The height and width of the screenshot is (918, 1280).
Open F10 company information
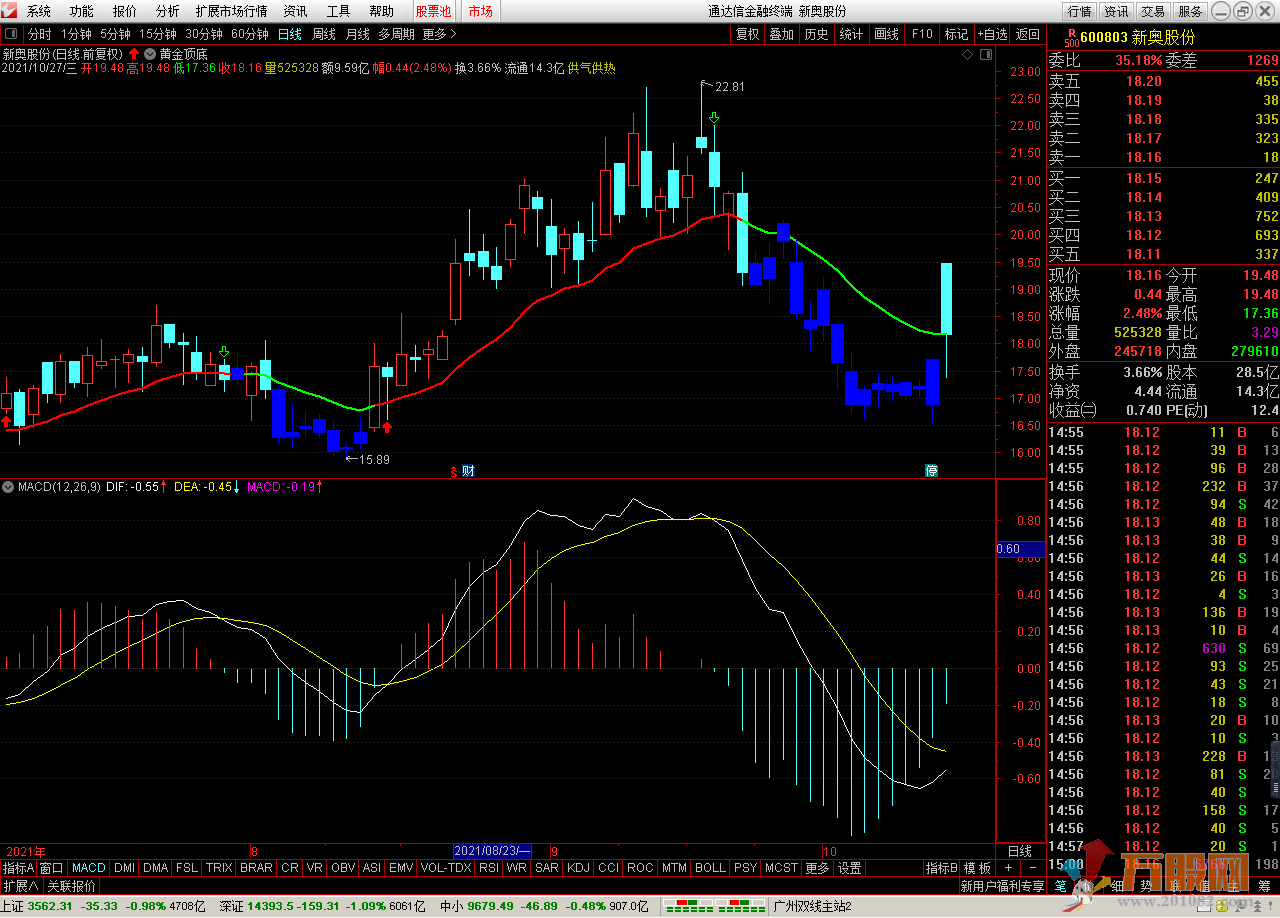(922, 34)
